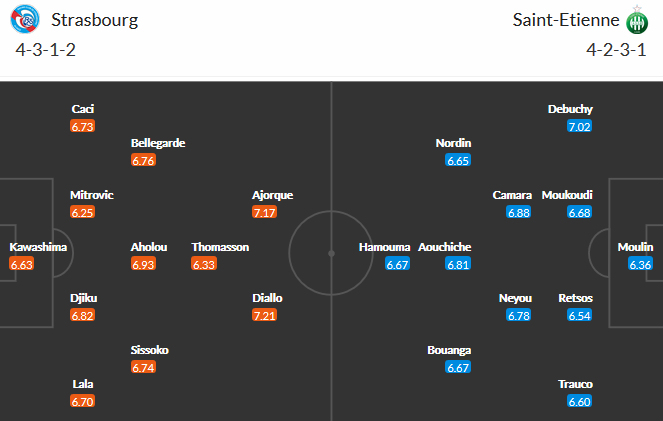663x421 pixels.
Task: Click player Nordin's 6.65 rating
Action: pos(459,160)
